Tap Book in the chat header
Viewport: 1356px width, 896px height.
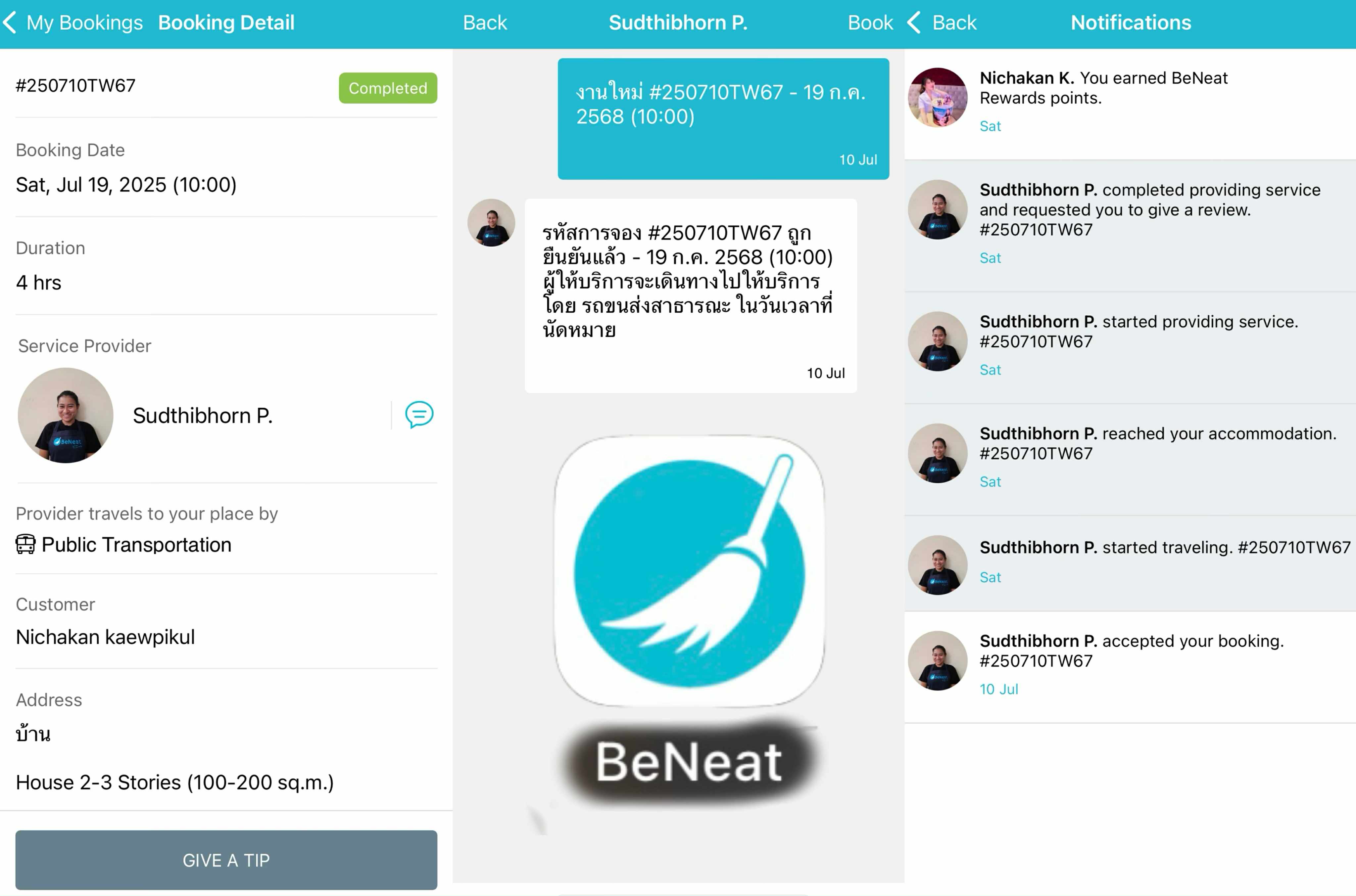click(870, 23)
